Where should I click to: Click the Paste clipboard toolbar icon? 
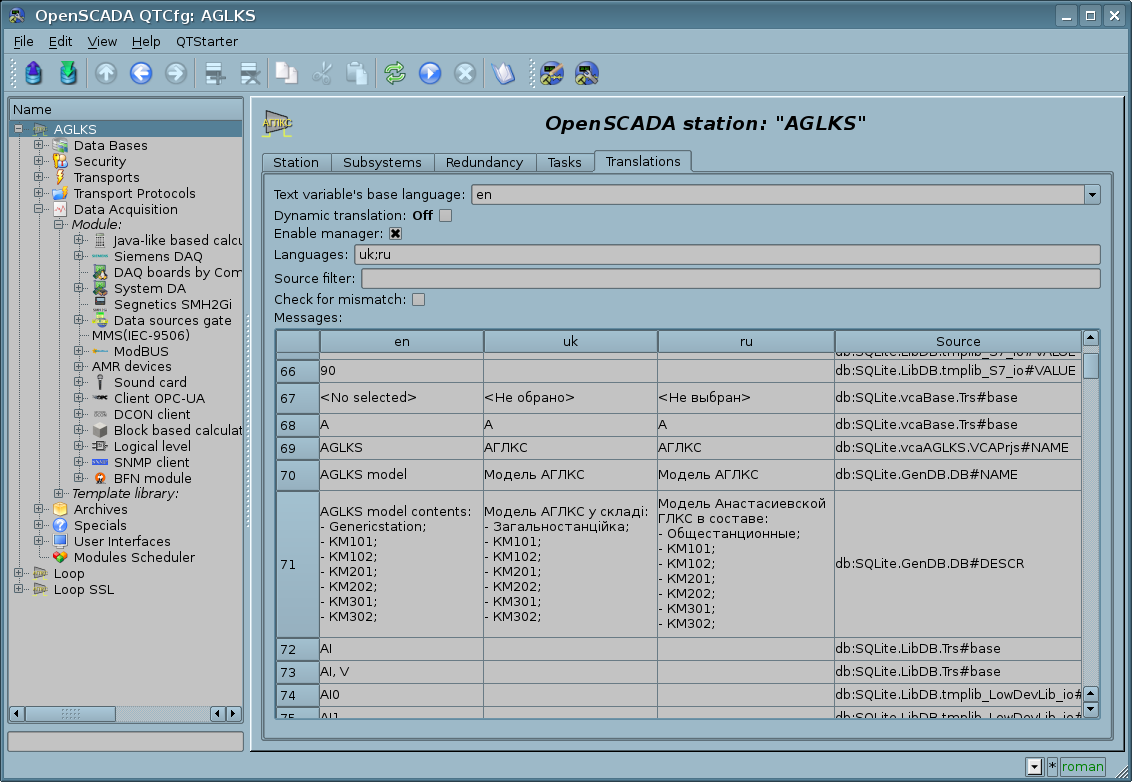click(357, 73)
